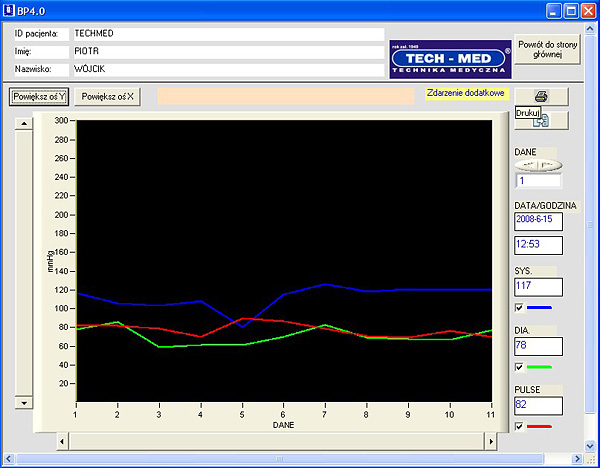600x468 pixels.
Task: Click window horizontal scrollbar left arrow
Action: [8, 458]
